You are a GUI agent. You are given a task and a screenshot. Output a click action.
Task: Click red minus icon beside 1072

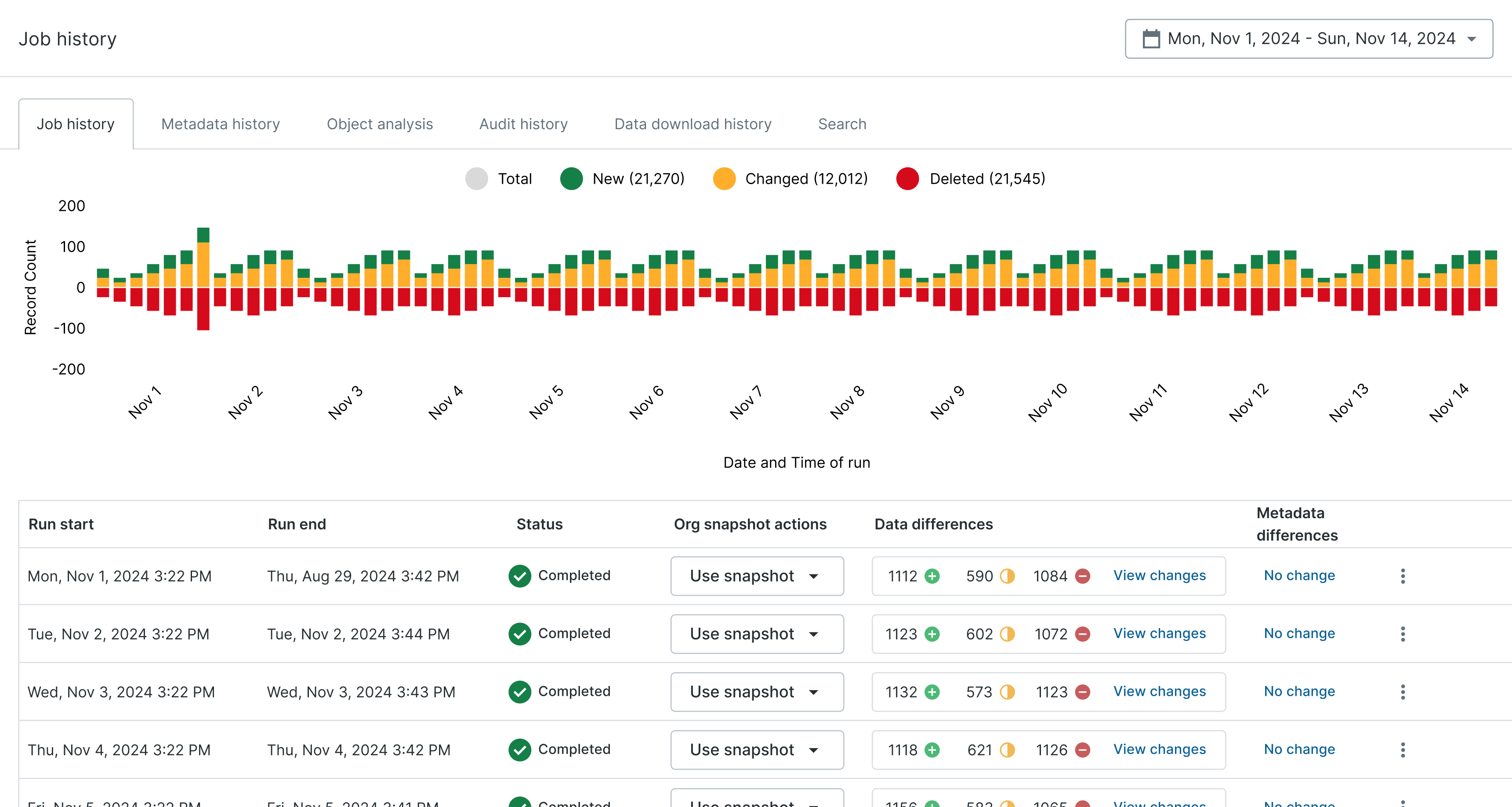coord(1082,634)
